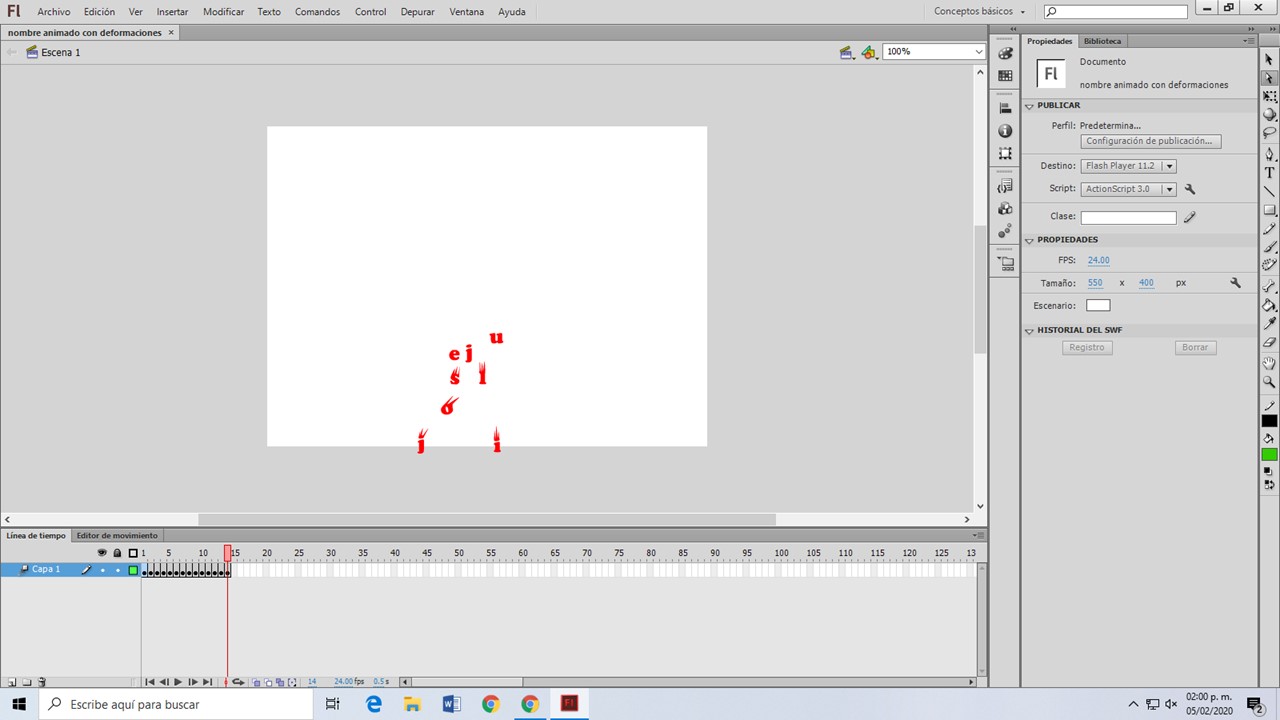
Task: Select the Selection tool
Action: (1269, 59)
